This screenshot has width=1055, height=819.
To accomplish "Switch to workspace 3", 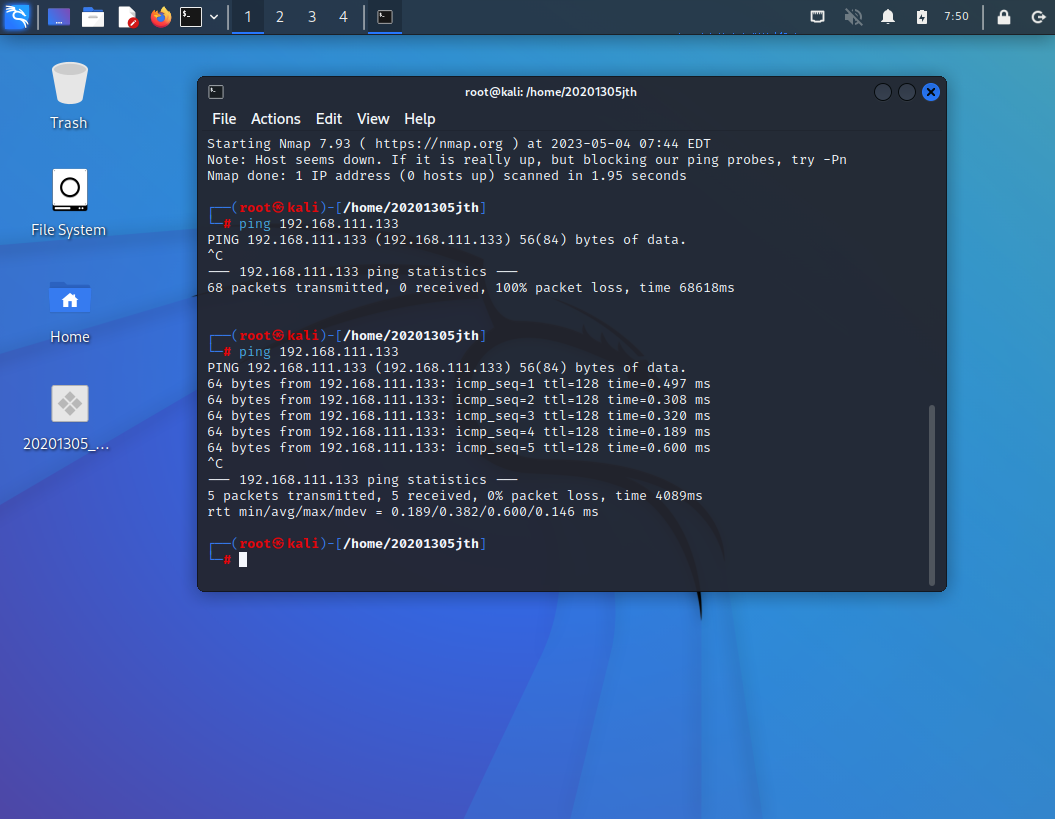I will point(312,17).
